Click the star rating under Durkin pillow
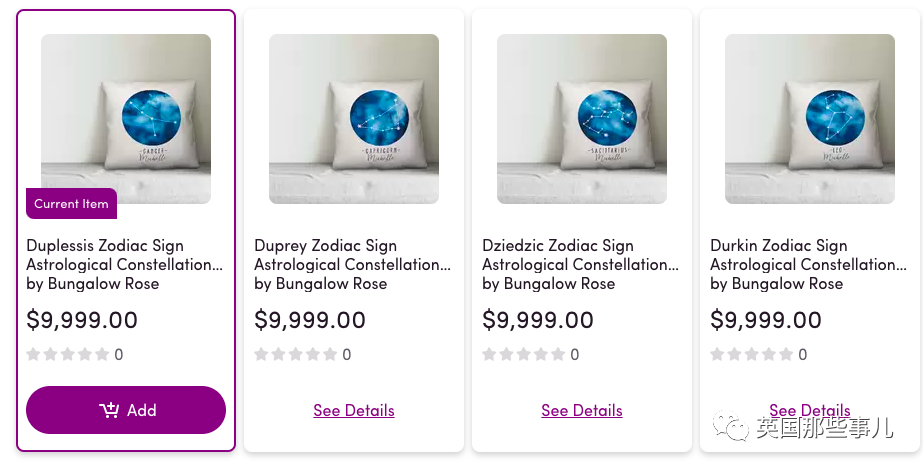Viewport: 923px width, 468px height. point(752,354)
